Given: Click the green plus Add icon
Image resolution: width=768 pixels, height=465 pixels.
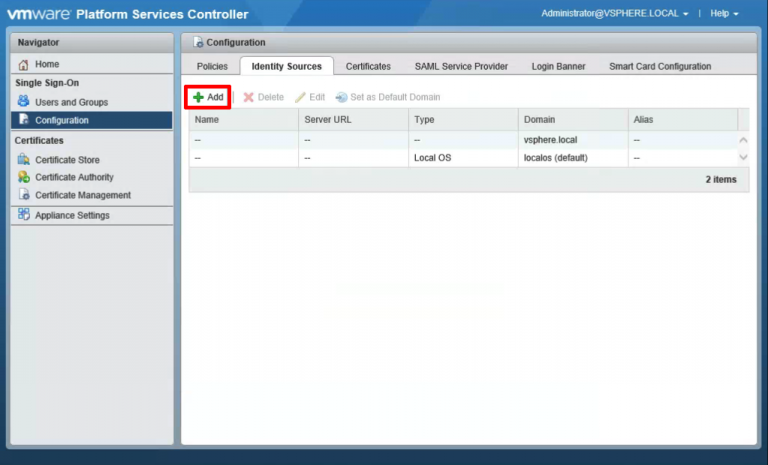Looking at the screenshot, I should pyautogui.click(x=198, y=97).
